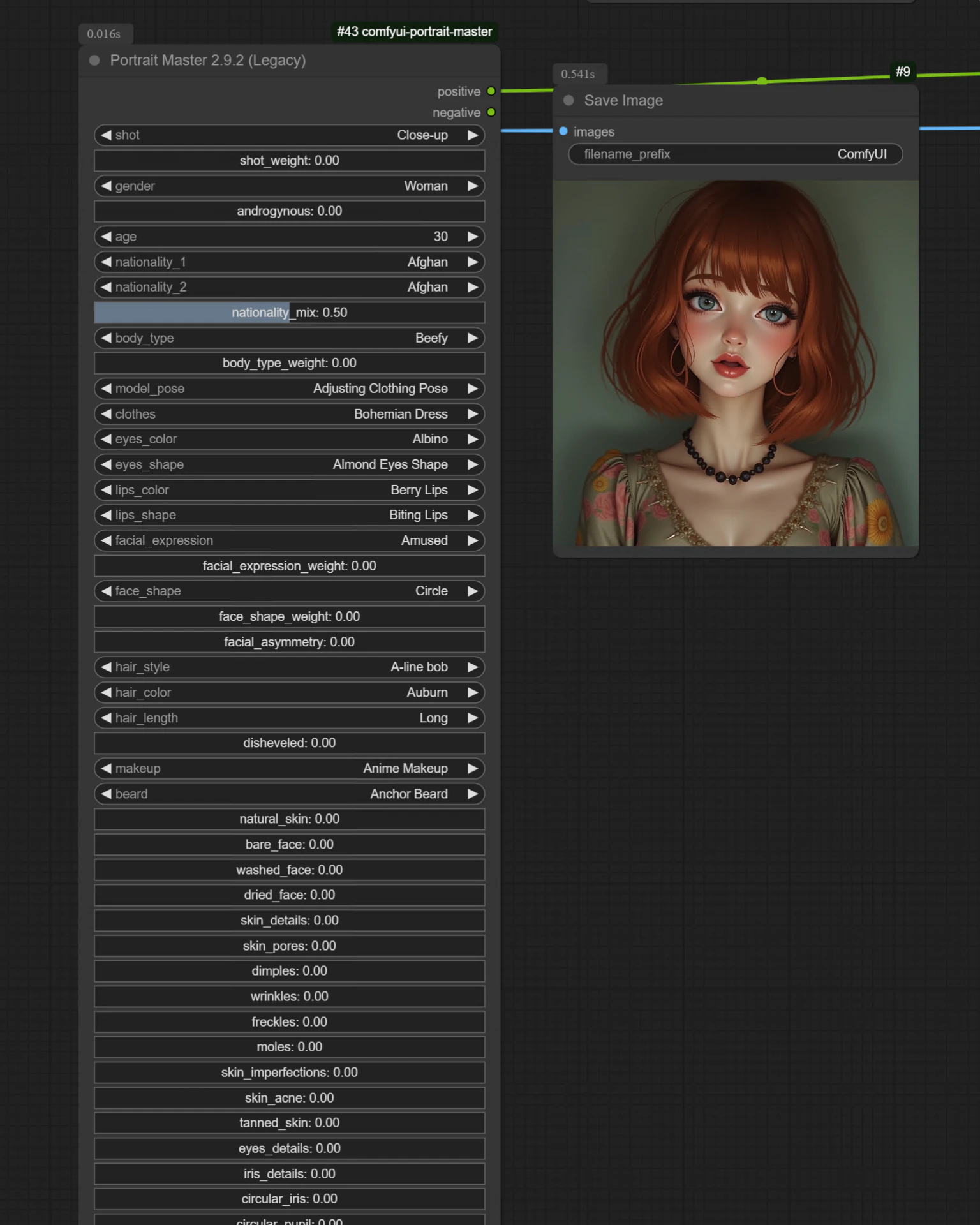980x1225 pixels.
Task: Click next arrow on nationality_1
Action: 473,262
